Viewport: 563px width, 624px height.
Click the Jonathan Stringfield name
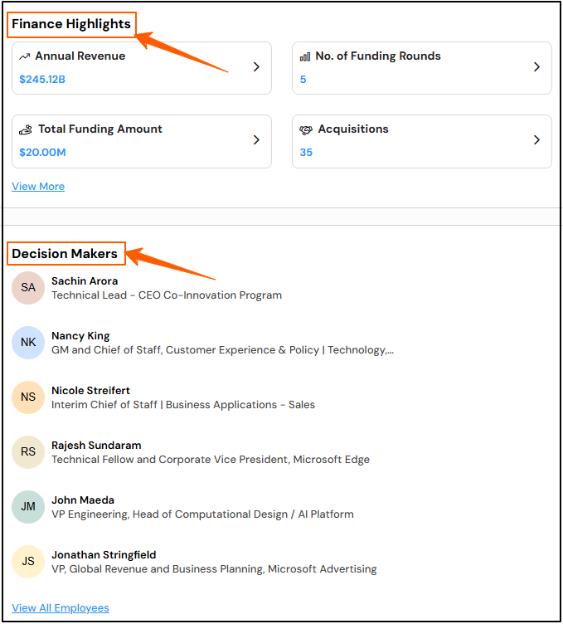104,555
